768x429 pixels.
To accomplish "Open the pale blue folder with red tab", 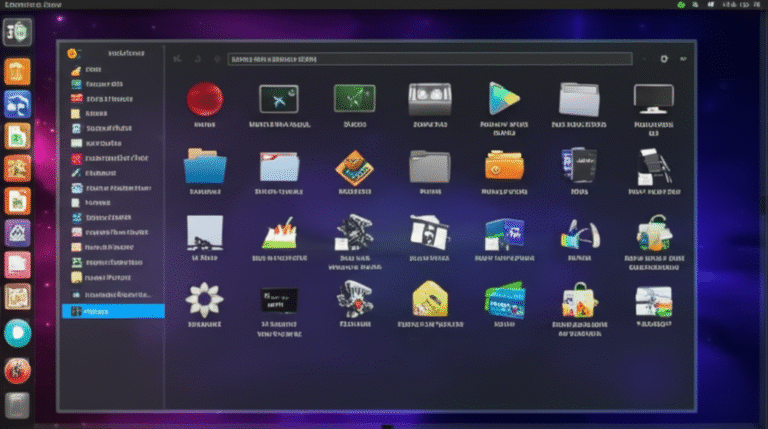I will coord(279,167).
